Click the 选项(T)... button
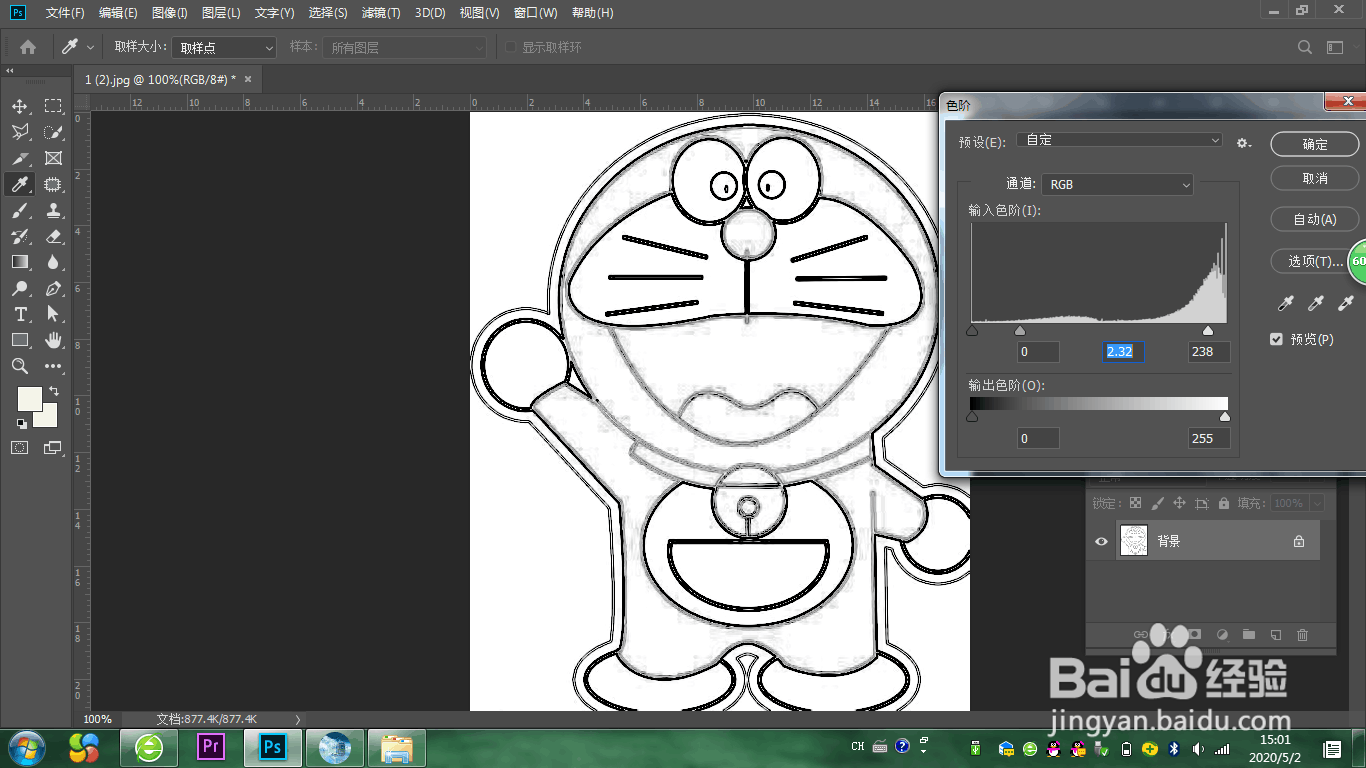1366x768 pixels. coord(1310,261)
